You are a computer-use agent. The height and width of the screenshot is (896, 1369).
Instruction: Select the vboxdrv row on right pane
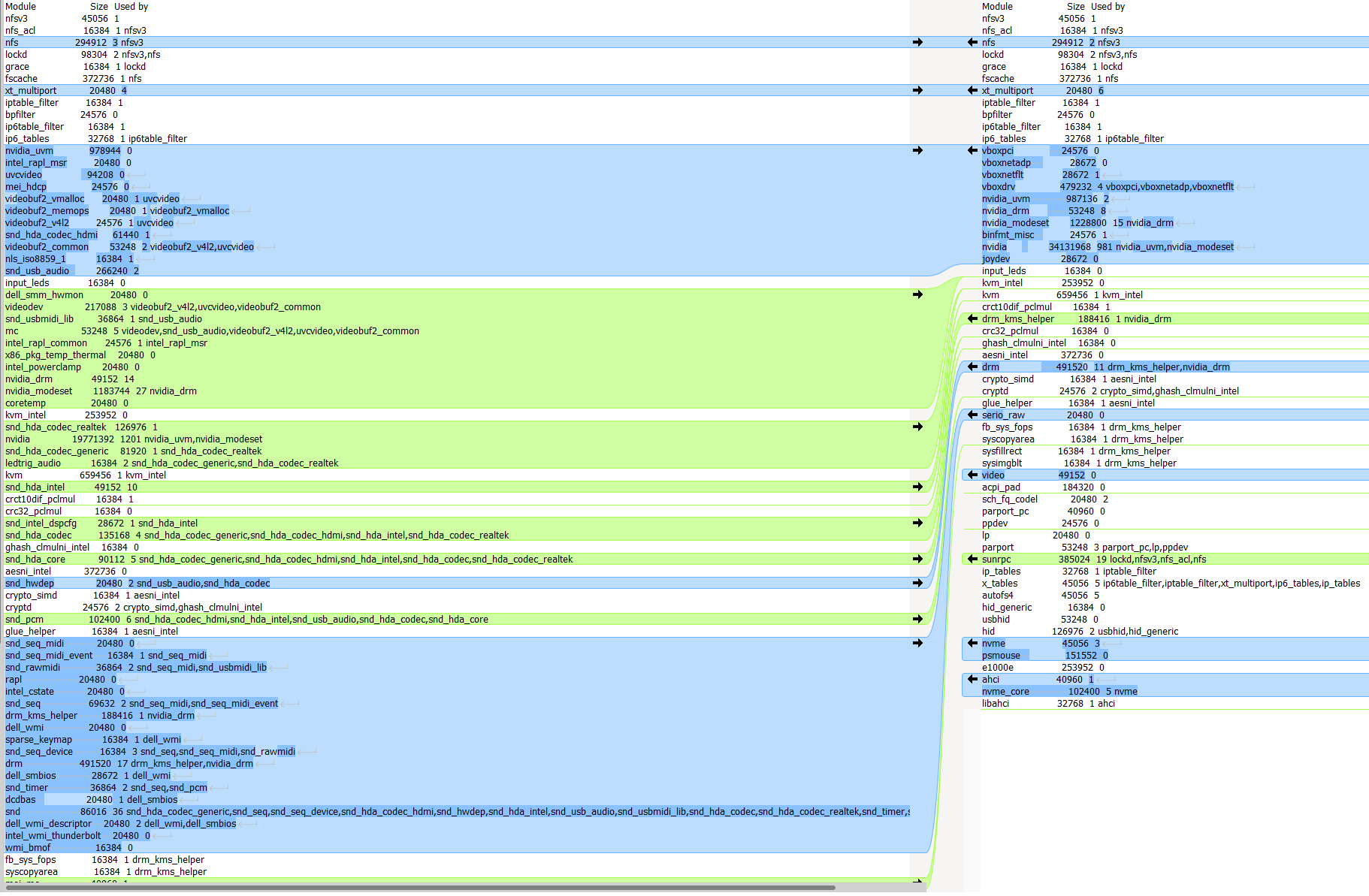(1052, 186)
